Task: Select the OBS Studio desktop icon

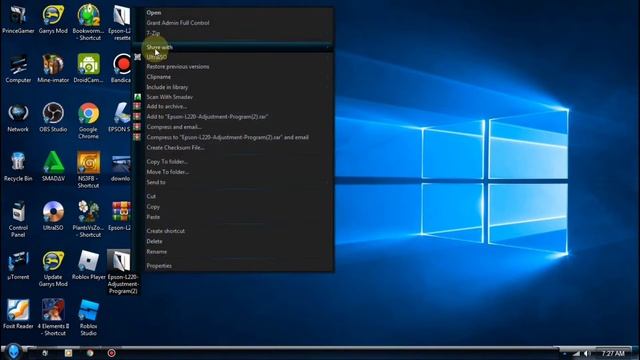Action: point(53,118)
